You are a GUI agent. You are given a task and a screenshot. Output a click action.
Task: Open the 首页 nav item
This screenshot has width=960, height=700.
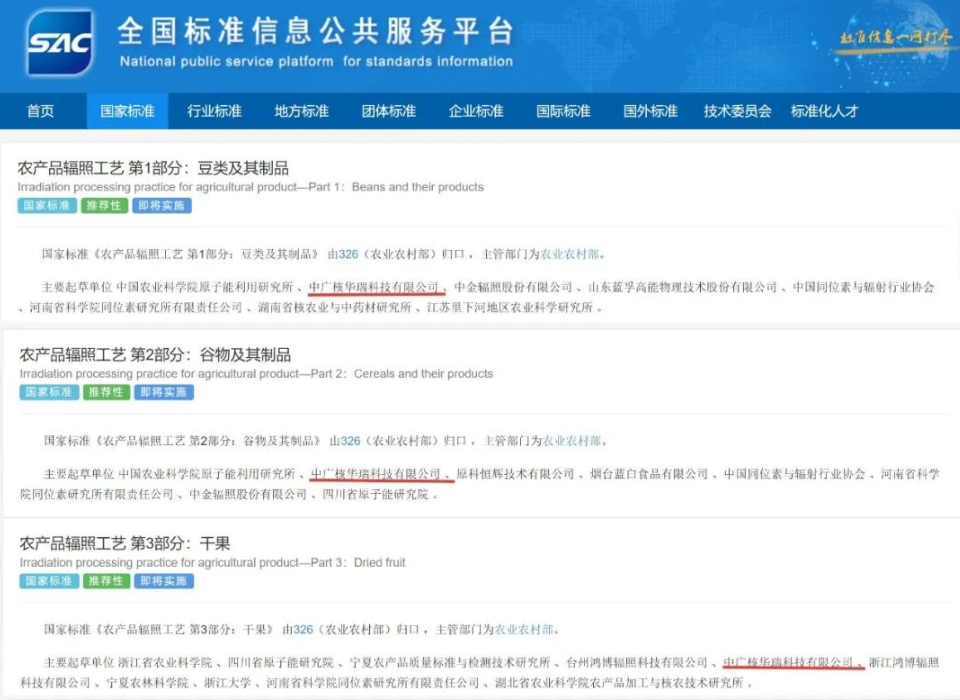40,111
